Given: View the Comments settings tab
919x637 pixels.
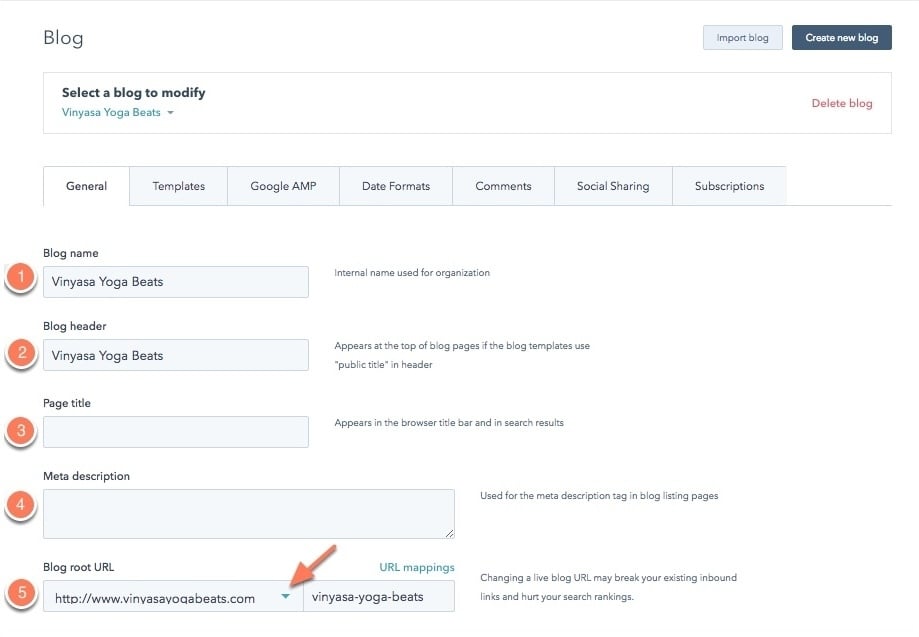Looking at the screenshot, I should [503, 186].
